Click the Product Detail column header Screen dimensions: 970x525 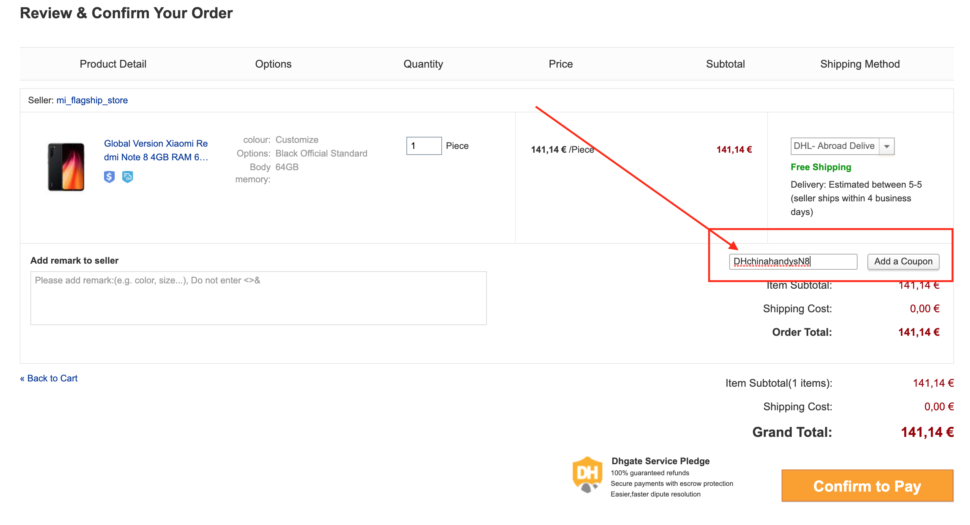(x=113, y=64)
